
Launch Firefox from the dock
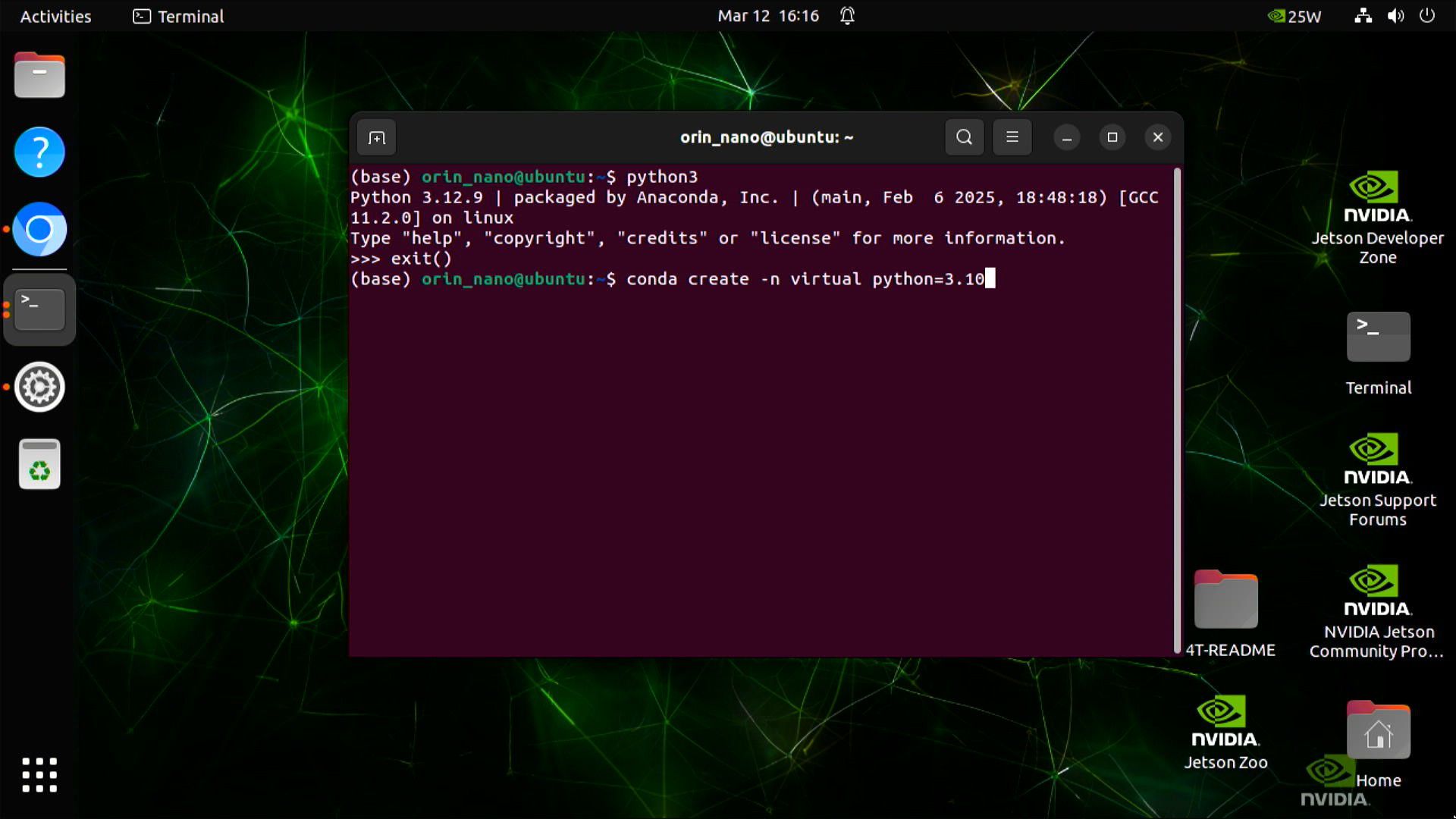pos(39,229)
